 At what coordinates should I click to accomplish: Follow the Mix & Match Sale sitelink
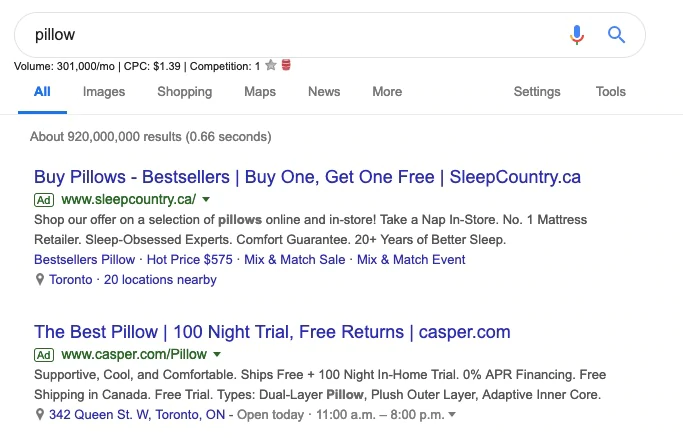pyautogui.click(x=295, y=260)
